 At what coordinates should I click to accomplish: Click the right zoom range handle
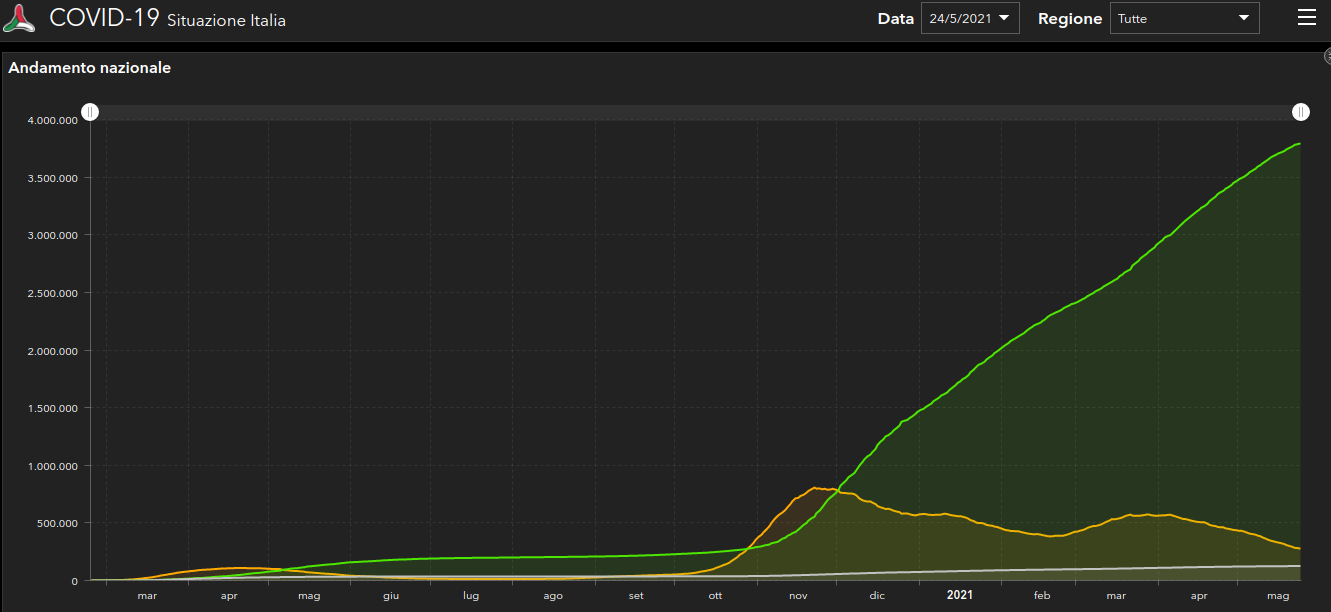point(1301,112)
